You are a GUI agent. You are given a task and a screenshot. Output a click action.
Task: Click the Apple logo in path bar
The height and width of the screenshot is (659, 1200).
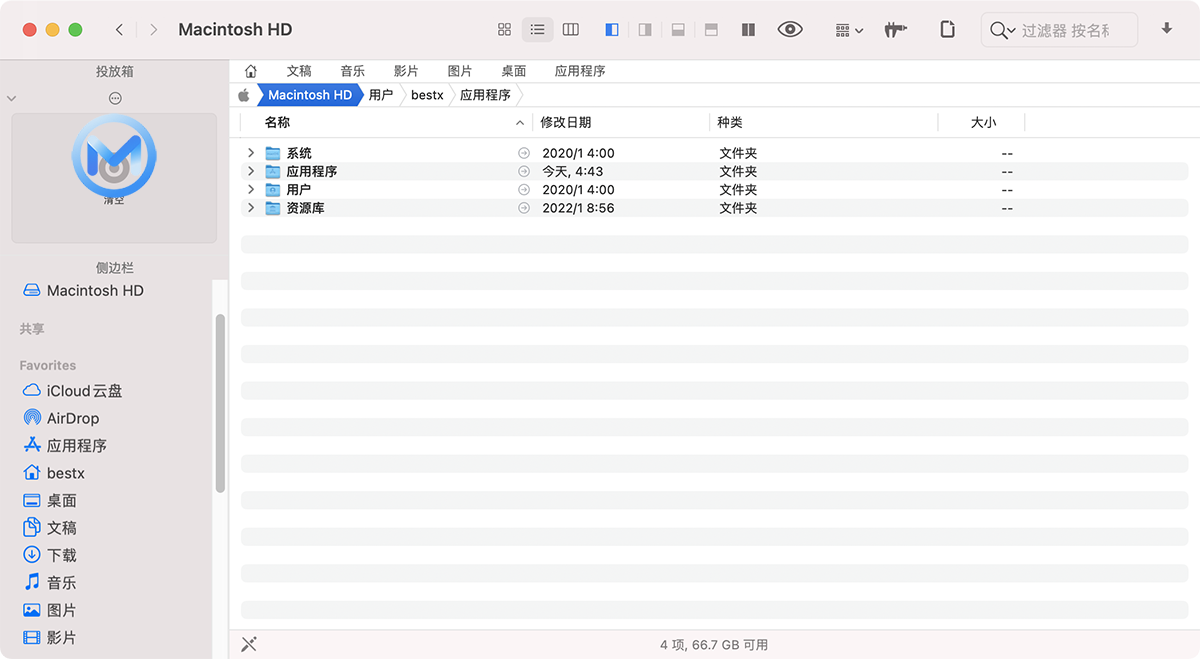pyautogui.click(x=244, y=95)
